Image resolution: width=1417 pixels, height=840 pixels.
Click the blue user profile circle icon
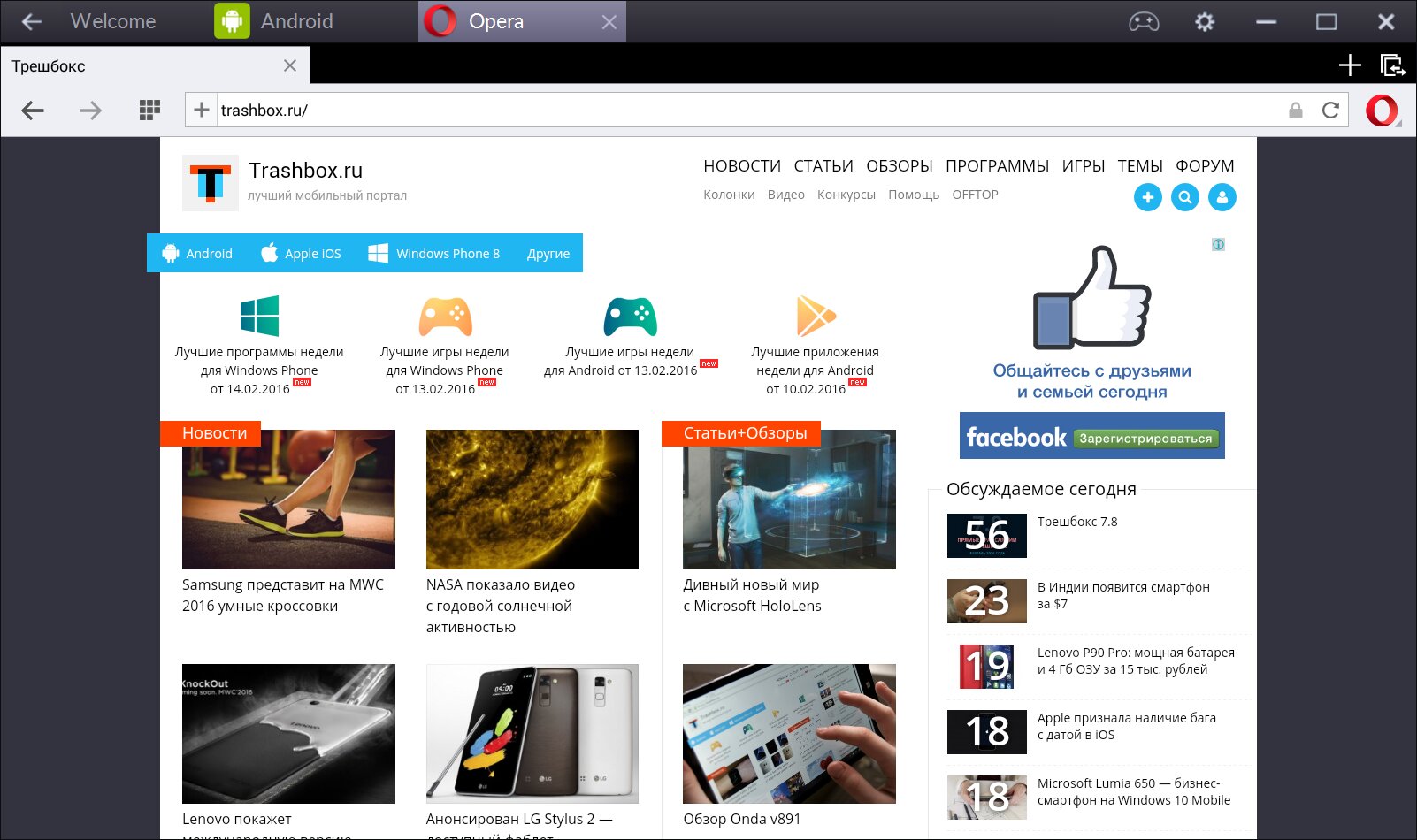(1222, 197)
